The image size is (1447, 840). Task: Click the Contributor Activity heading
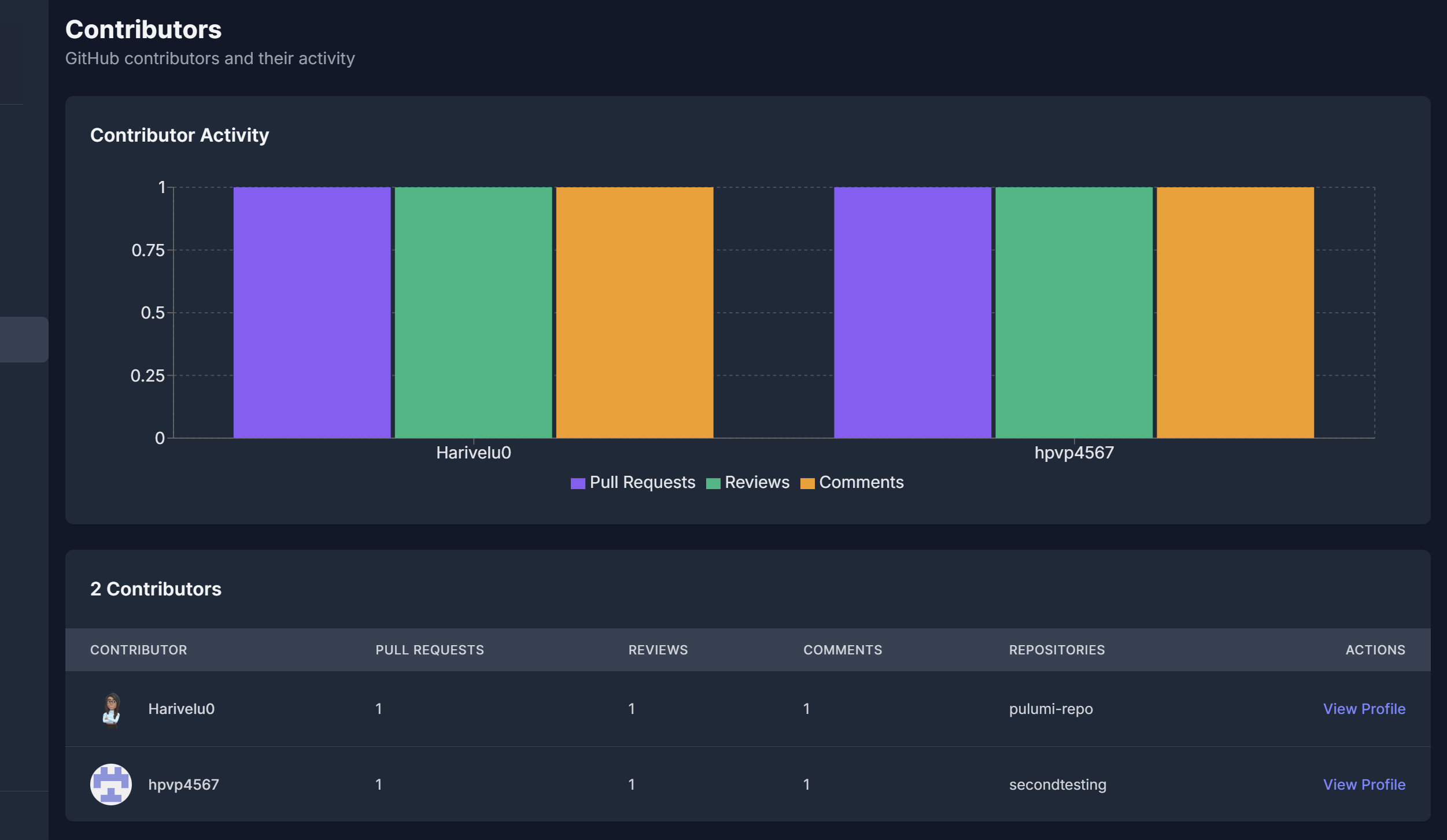coord(180,135)
